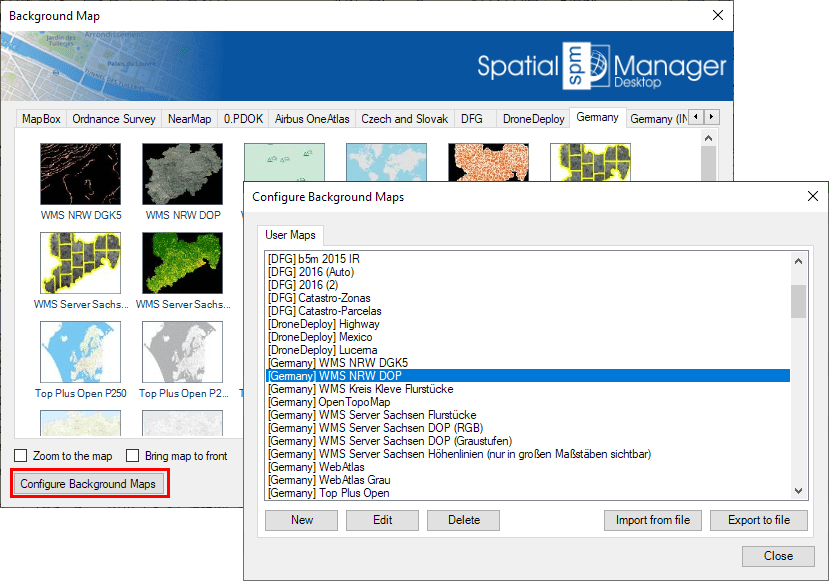Edit the selected map definition
Screen dimensions: 829x581
click(x=384, y=520)
